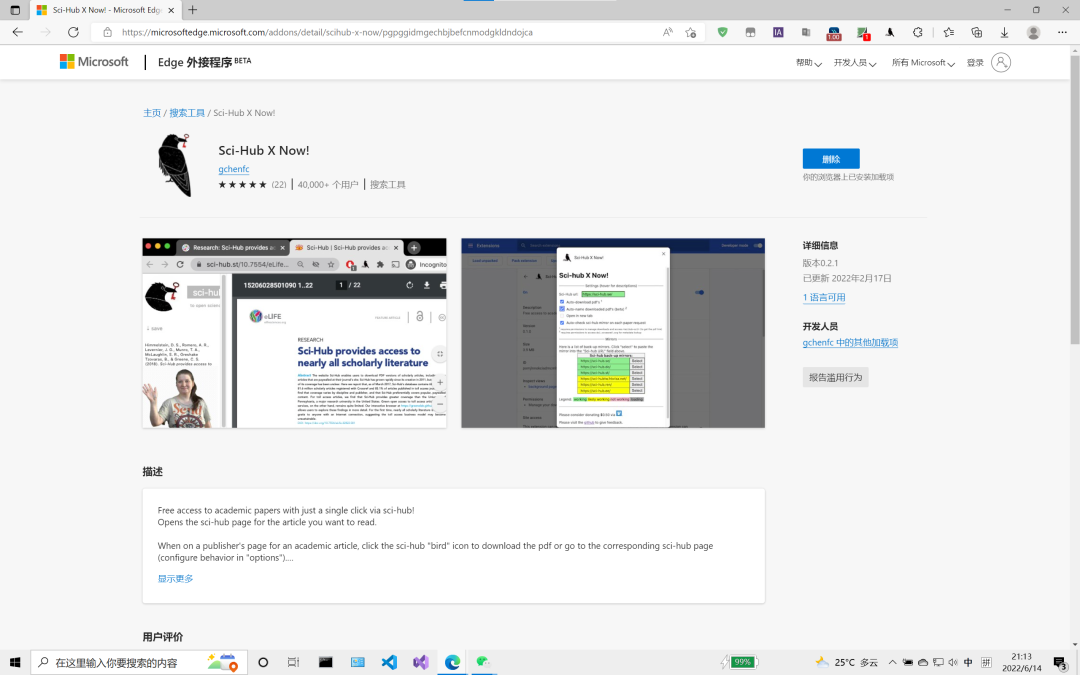Open Windows Start menu
The width and height of the screenshot is (1080, 675).
click(15, 663)
